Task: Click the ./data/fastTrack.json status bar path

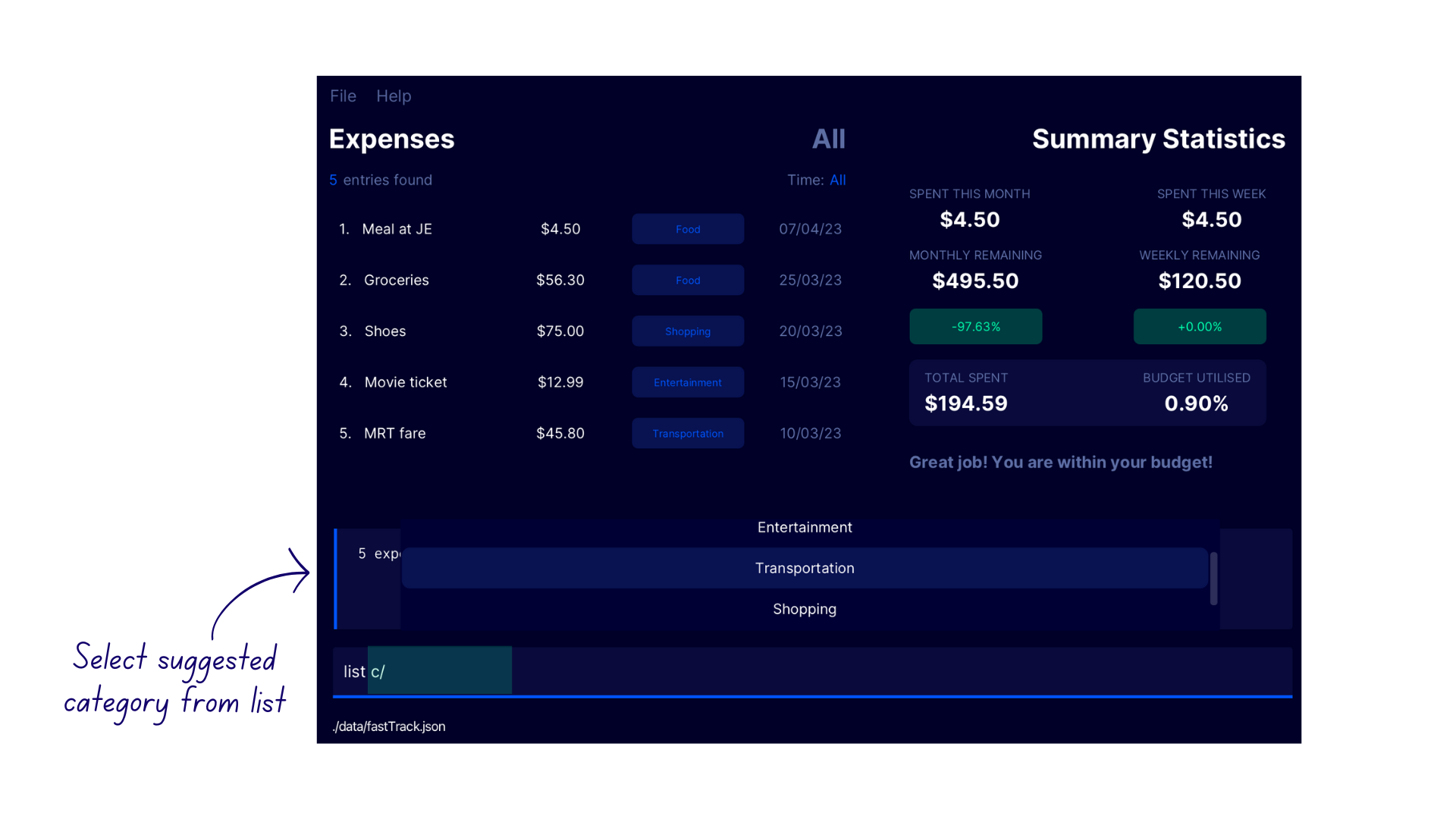Action: point(389,726)
